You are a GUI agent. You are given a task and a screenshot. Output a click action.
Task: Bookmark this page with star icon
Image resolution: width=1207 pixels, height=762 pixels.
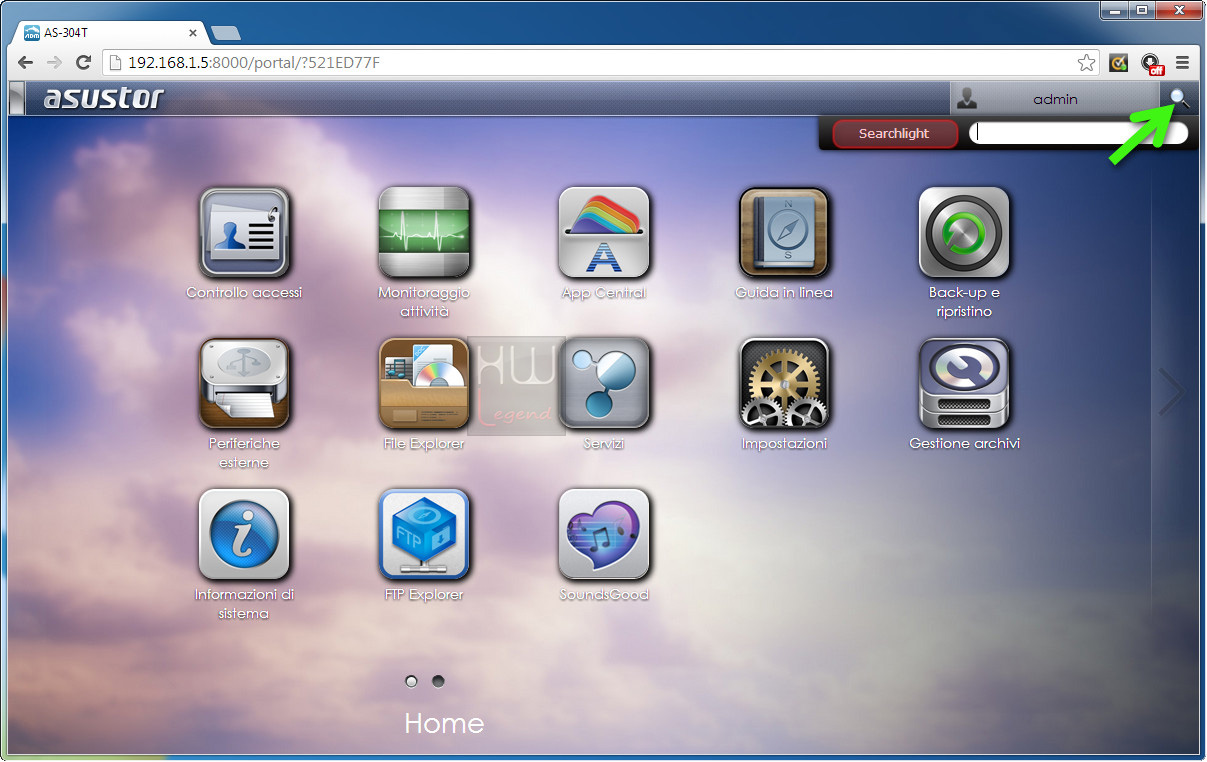click(1086, 63)
